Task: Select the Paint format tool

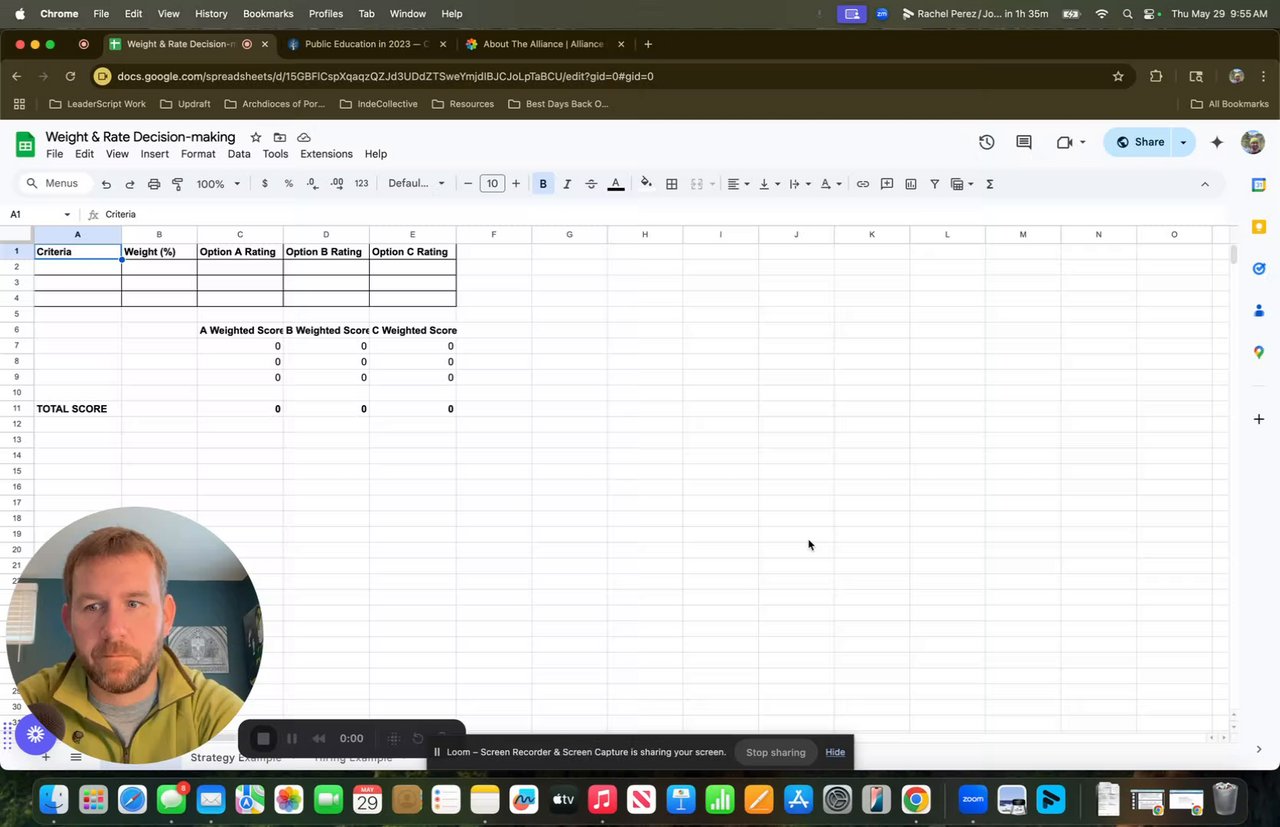Action: 178,184
